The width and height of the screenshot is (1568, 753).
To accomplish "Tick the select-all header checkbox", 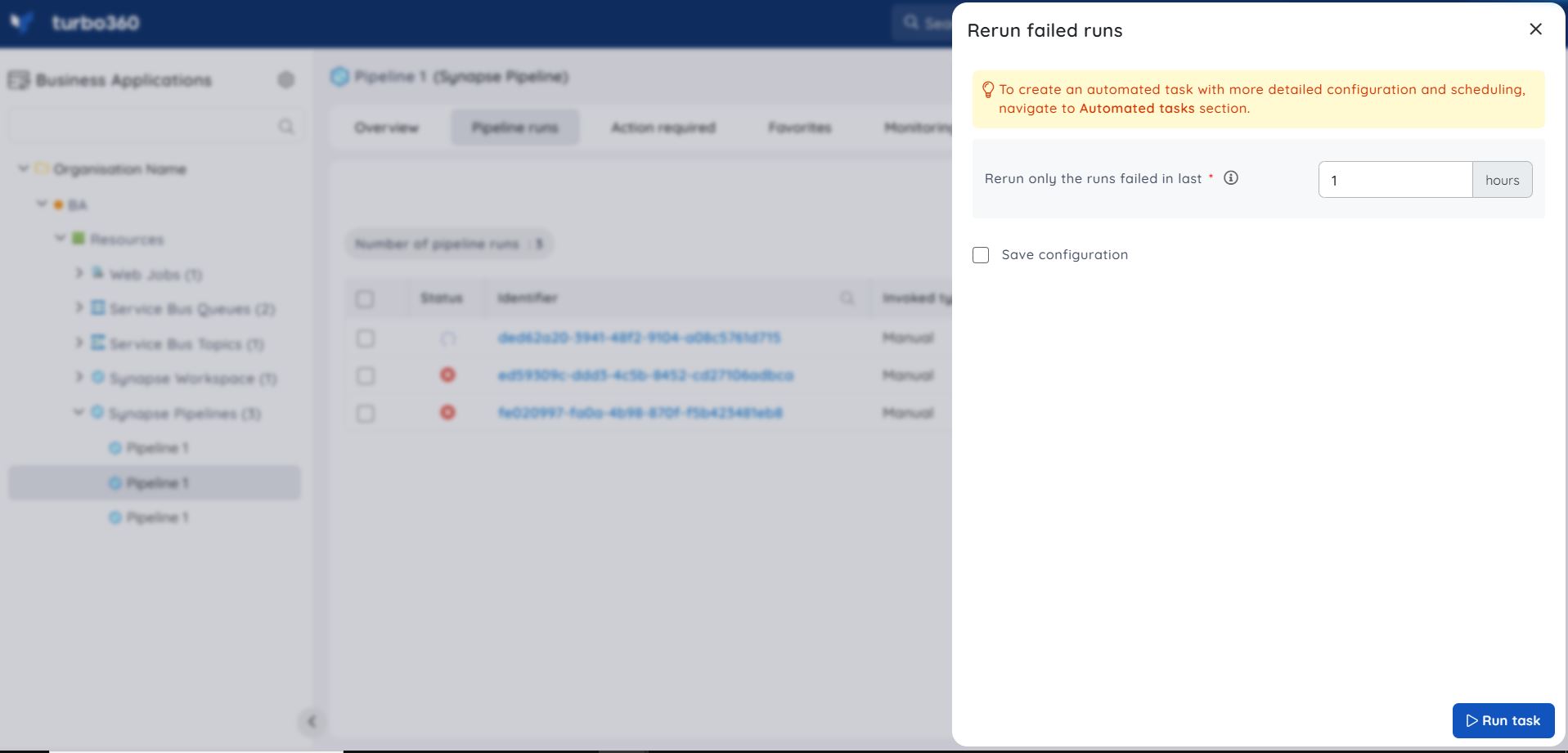I will [x=365, y=298].
